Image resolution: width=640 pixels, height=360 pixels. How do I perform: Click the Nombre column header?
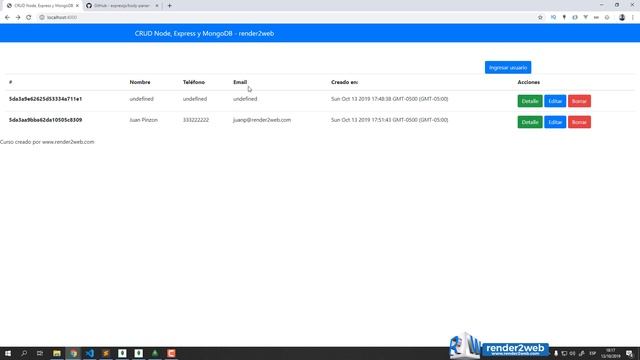(x=140, y=82)
